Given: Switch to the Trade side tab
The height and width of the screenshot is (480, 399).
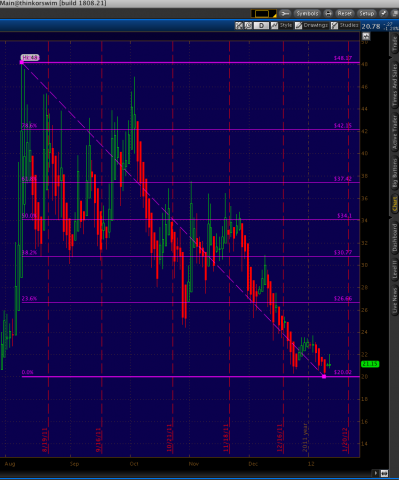Looking at the screenshot, I should coord(395,44).
